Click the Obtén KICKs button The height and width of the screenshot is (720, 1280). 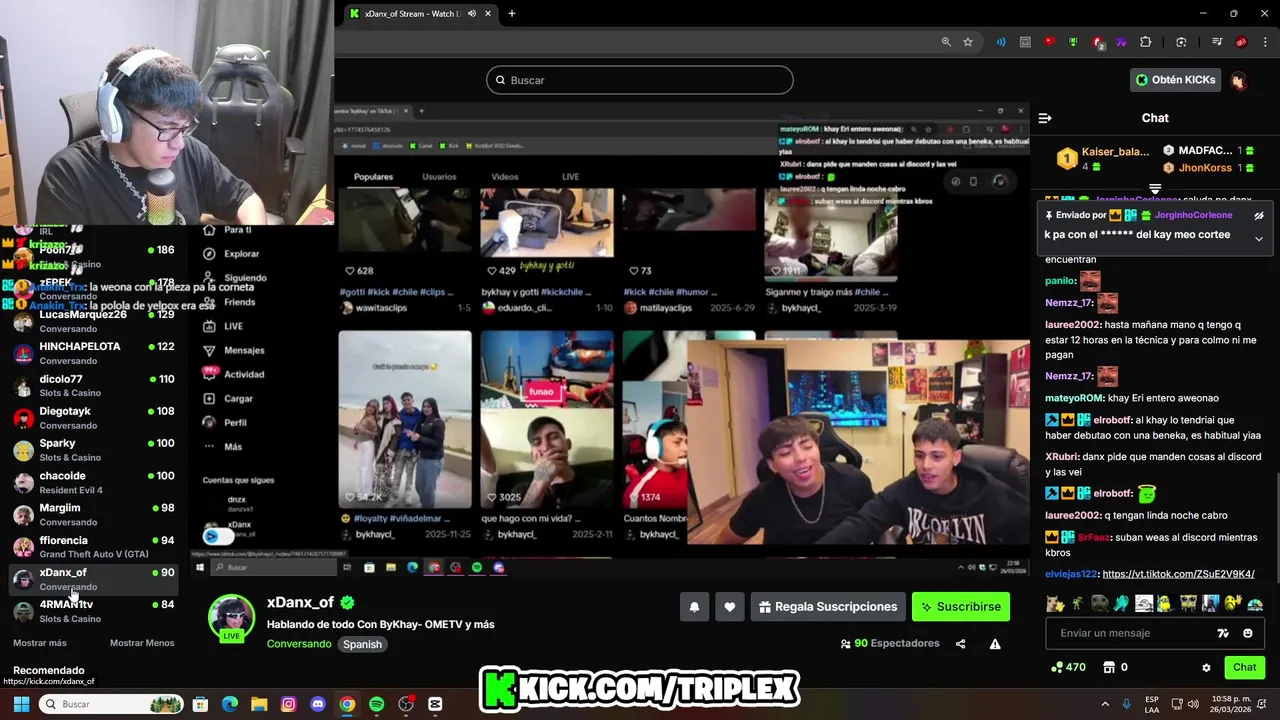point(1176,80)
